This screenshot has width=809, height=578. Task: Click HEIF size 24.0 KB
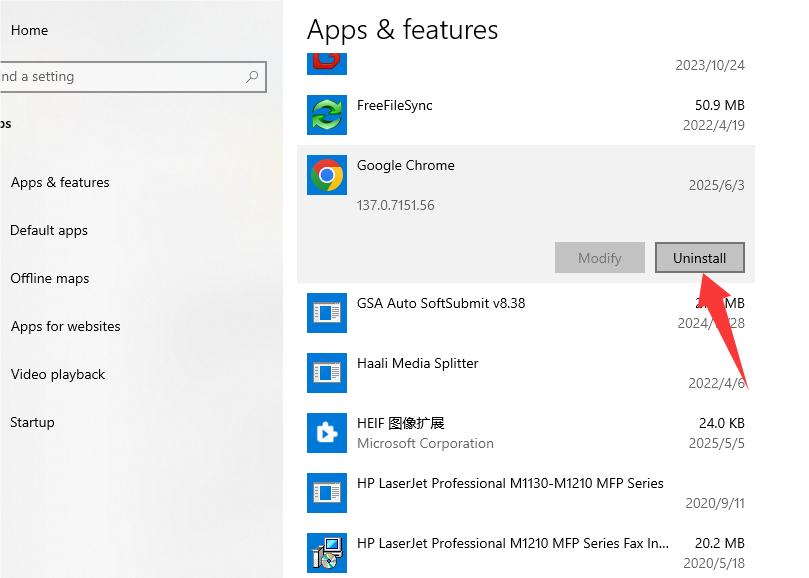point(722,423)
